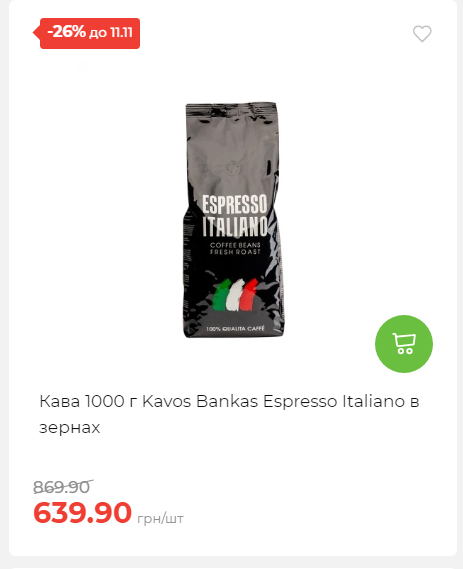Click the white cart symbol inside green circle
463x569 pixels.
404,344
